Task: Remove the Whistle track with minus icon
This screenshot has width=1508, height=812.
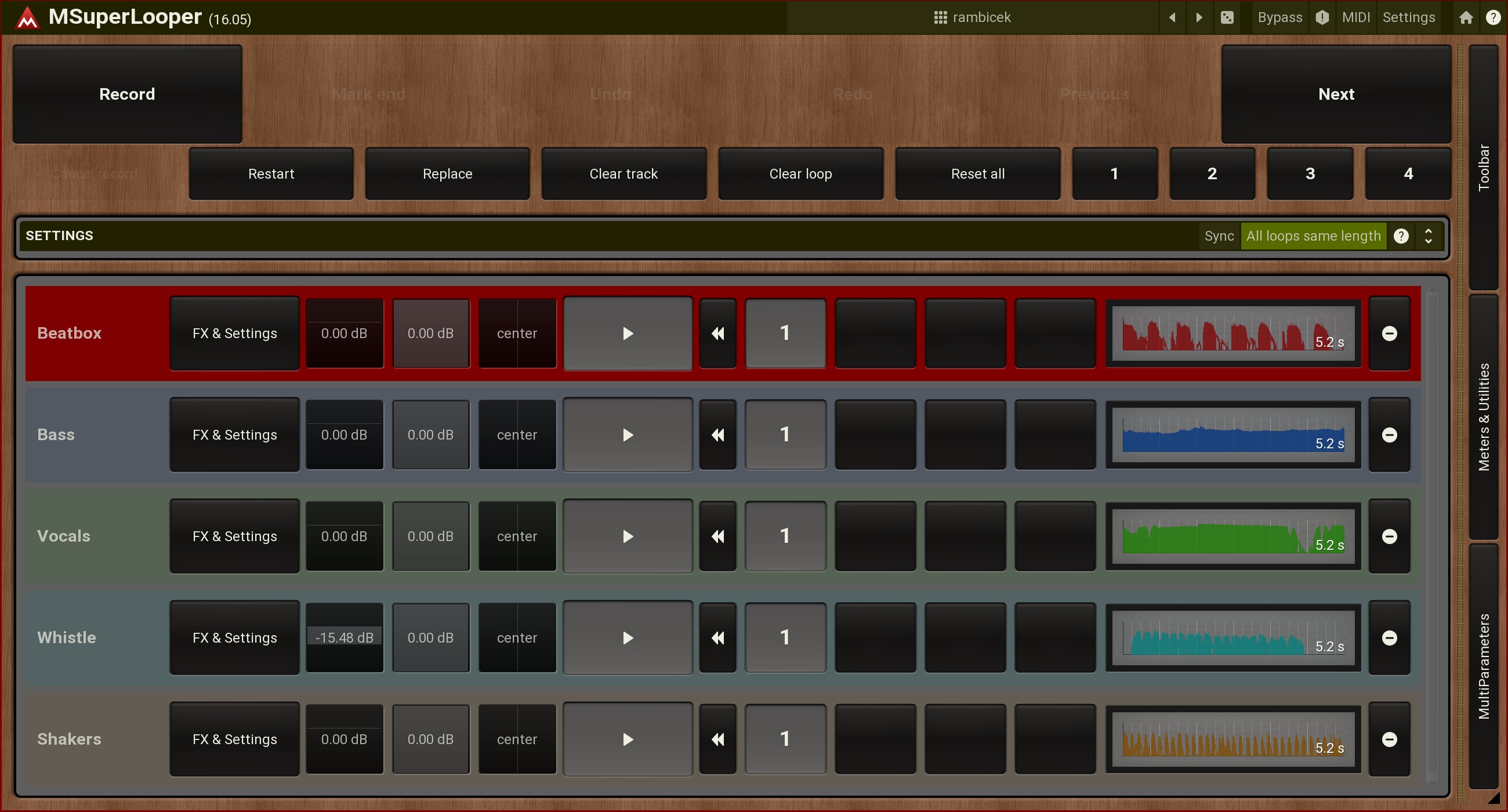Action: (x=1389, y=637)
